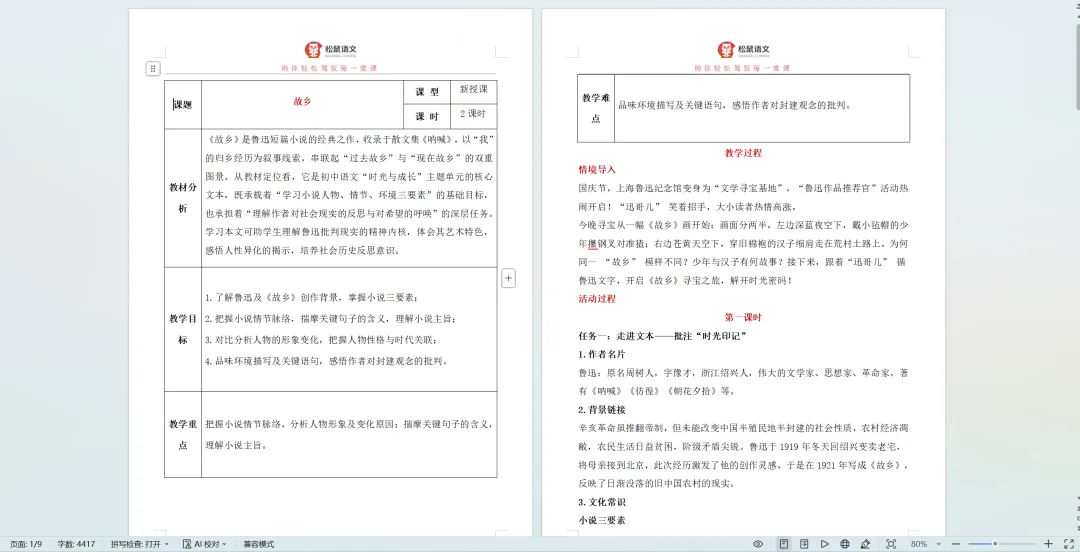Screen dimensions: 1080x552
Task: Switch to outline view icon
Action: click(x=804, y=544)
